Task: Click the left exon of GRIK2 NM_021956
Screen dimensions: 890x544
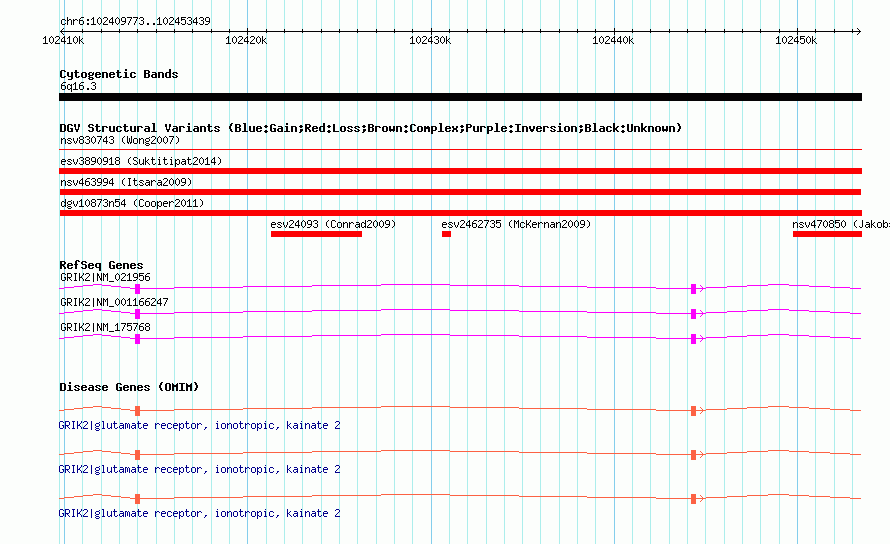Action: 137,289
